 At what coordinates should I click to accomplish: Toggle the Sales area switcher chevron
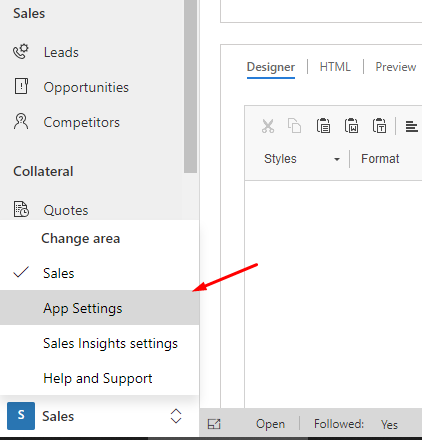(176, 416)
